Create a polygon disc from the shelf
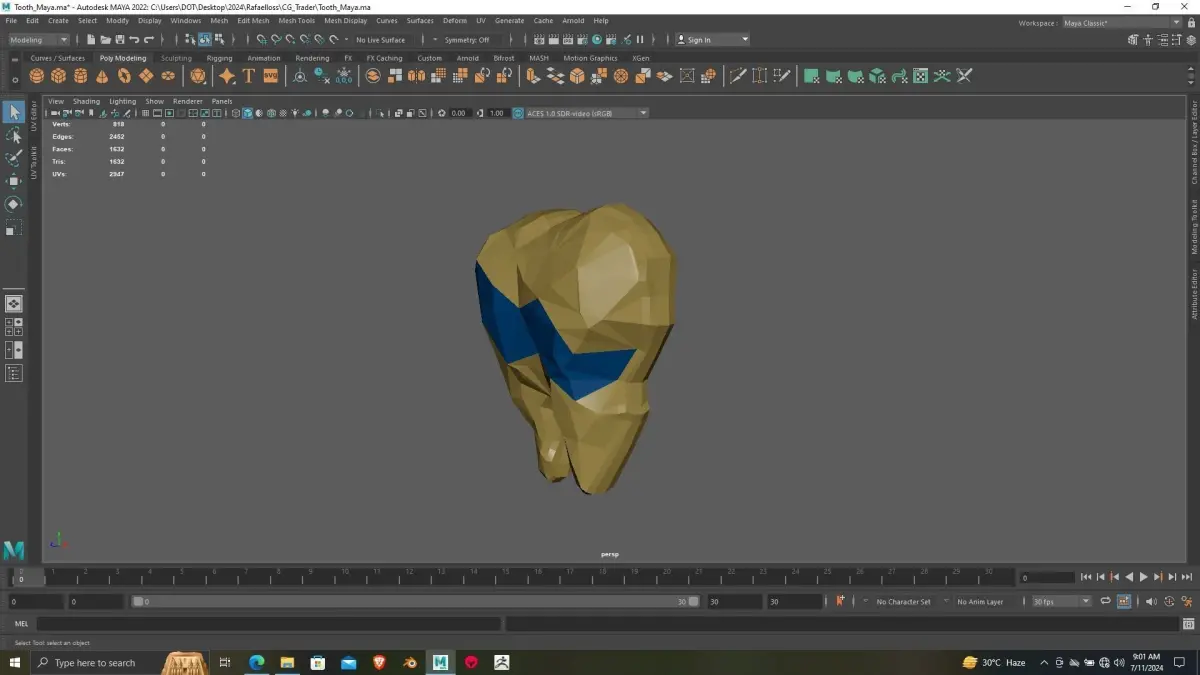 coord(169,76)
